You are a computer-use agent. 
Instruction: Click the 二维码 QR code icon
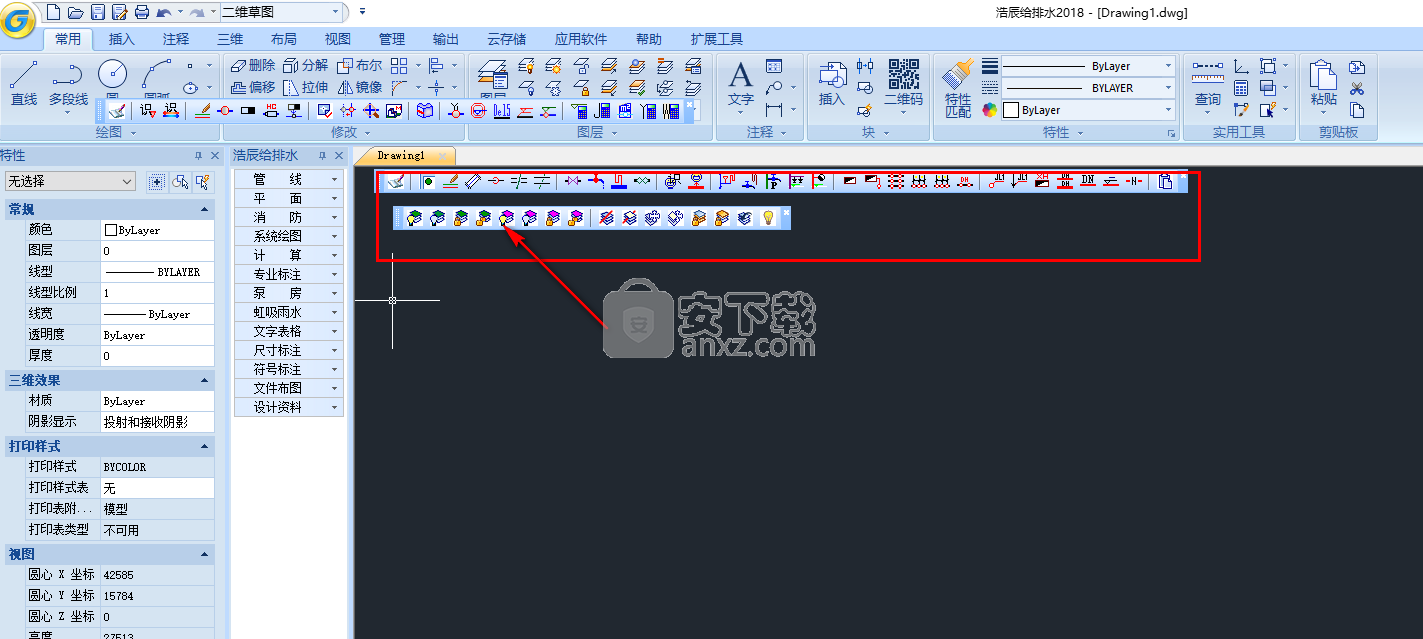pos(904,80)
